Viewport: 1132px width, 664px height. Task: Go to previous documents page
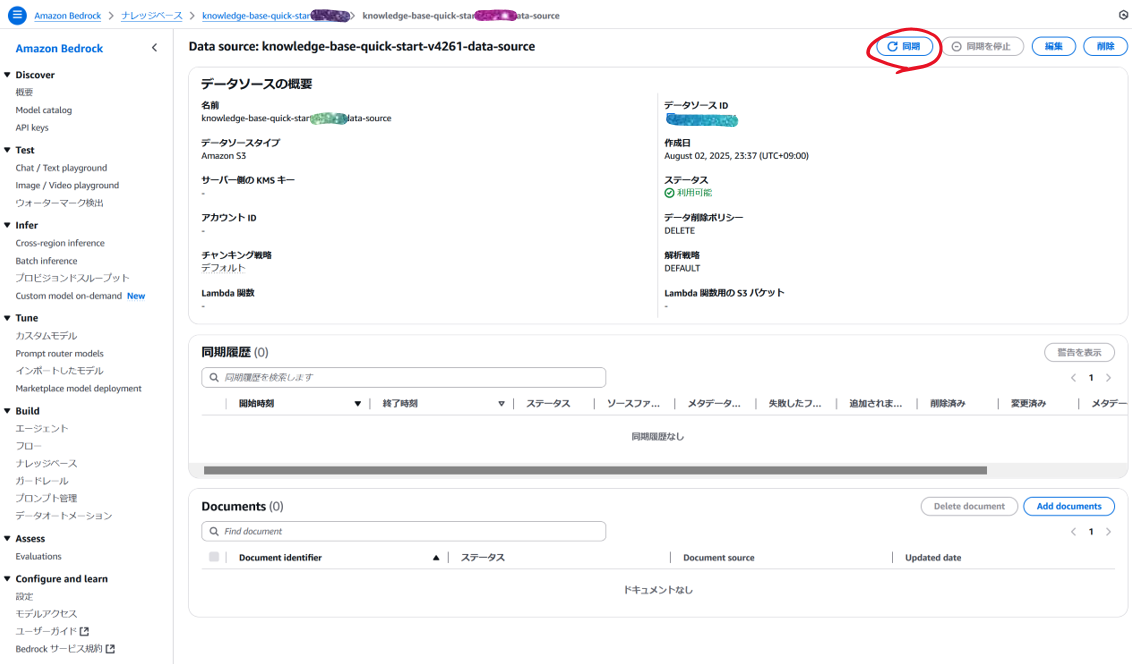pyautogui.click(x=1074, y=531)
